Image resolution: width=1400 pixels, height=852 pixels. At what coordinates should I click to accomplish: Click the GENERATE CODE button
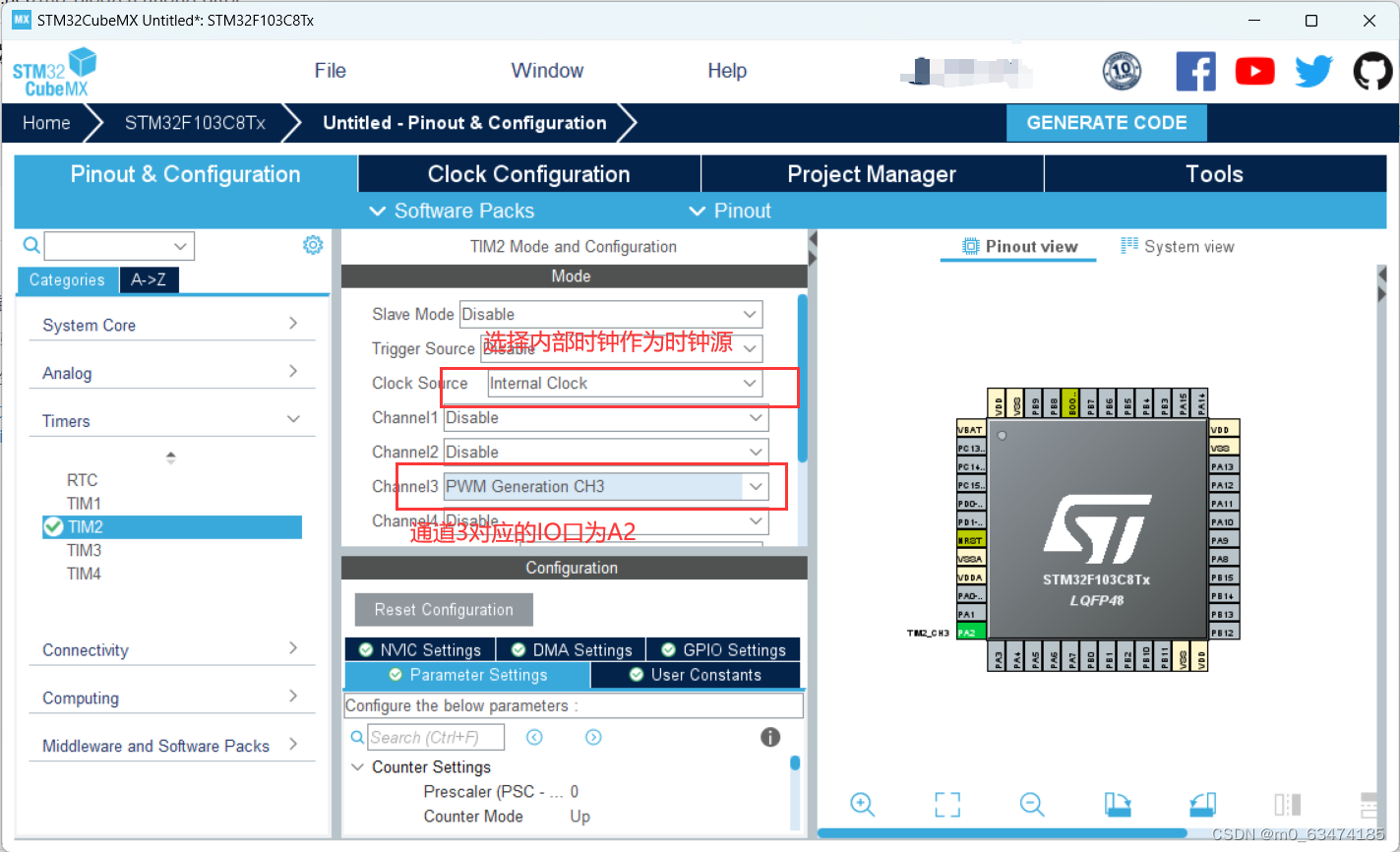click(x=1107, y=123)
